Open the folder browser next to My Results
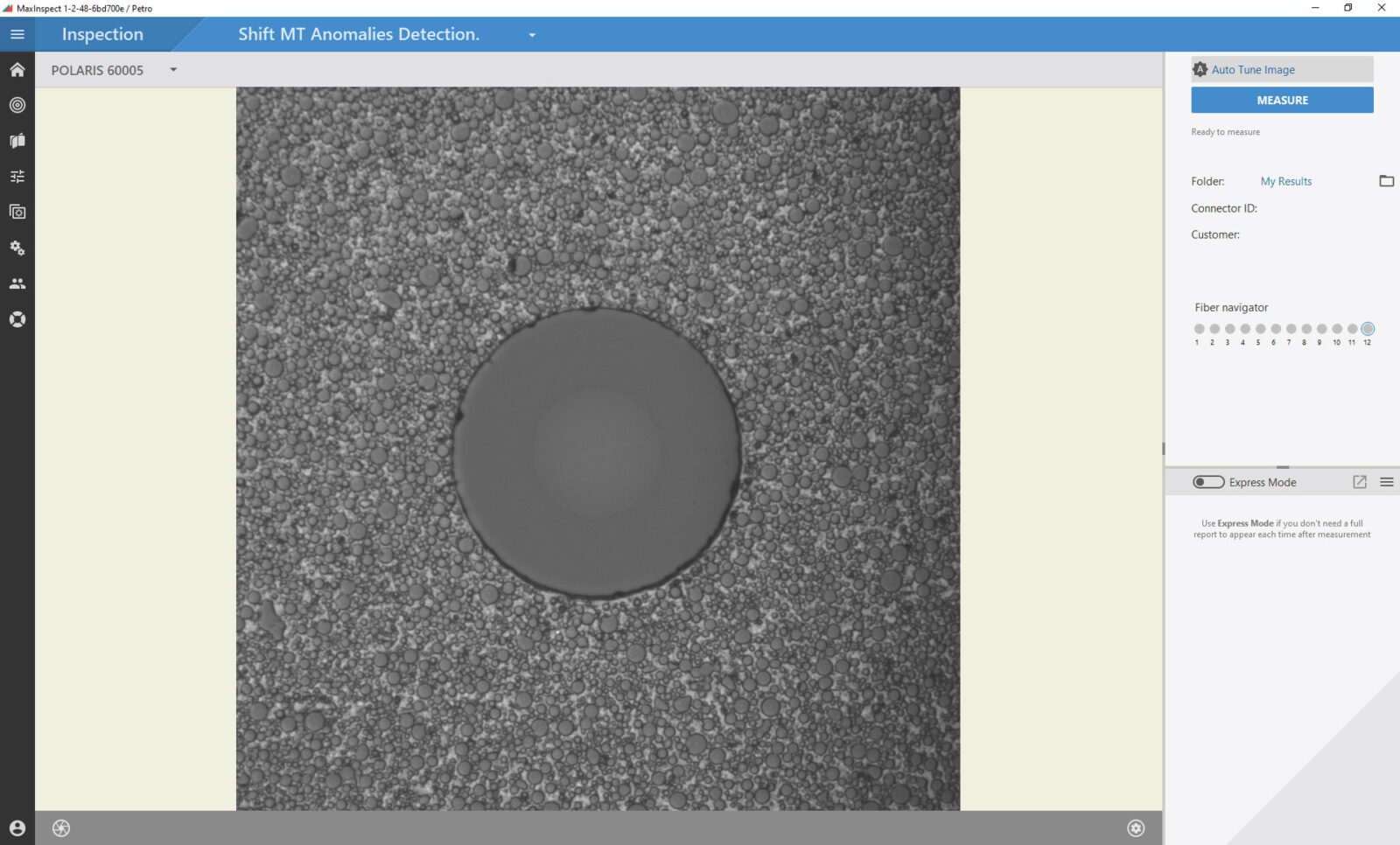The width and height of the screenshot is (1400, 845). pyautogui.click(x=1386, y=181)
